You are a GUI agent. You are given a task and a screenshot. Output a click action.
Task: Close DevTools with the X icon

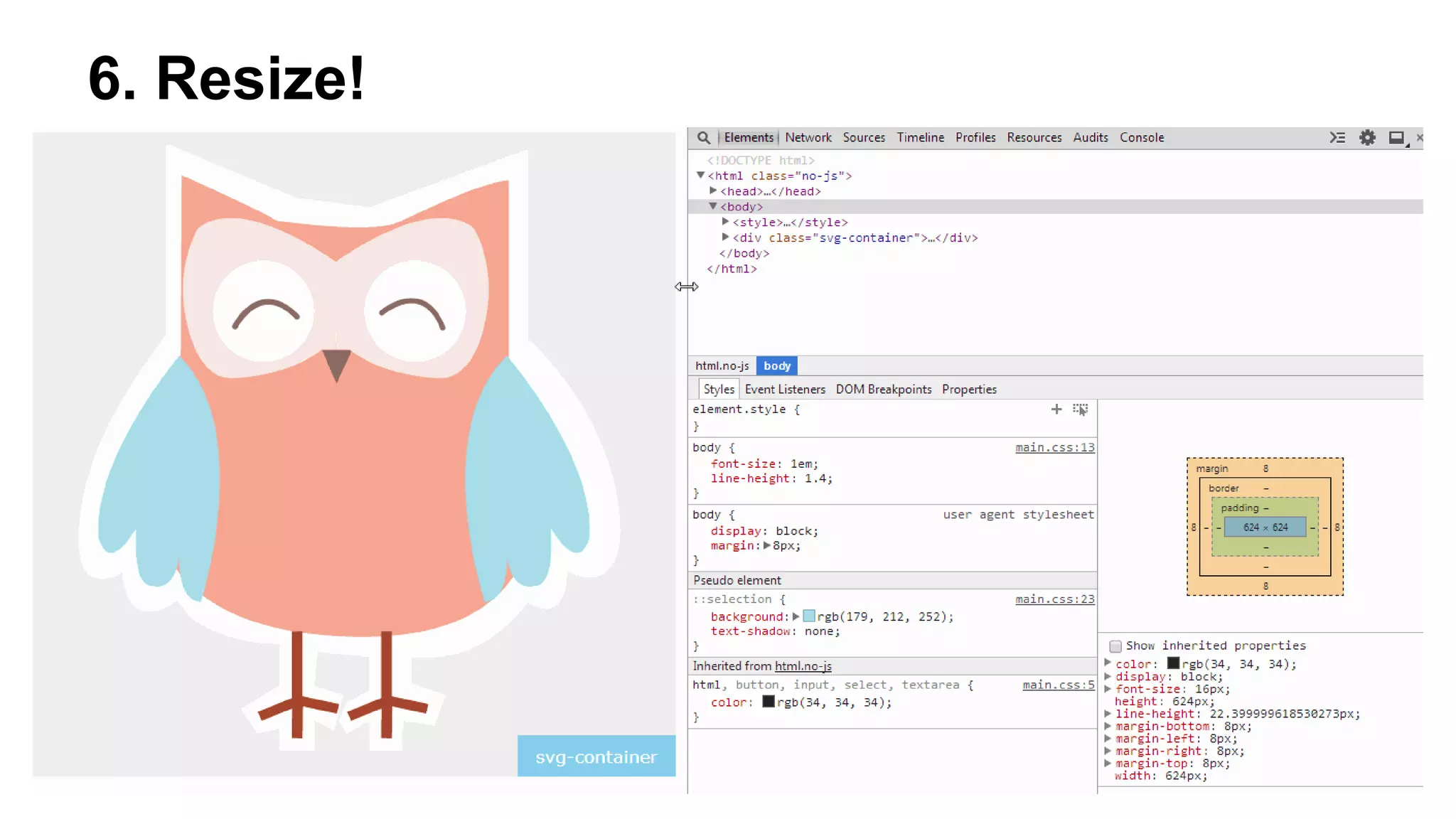tap(1420, 138)
